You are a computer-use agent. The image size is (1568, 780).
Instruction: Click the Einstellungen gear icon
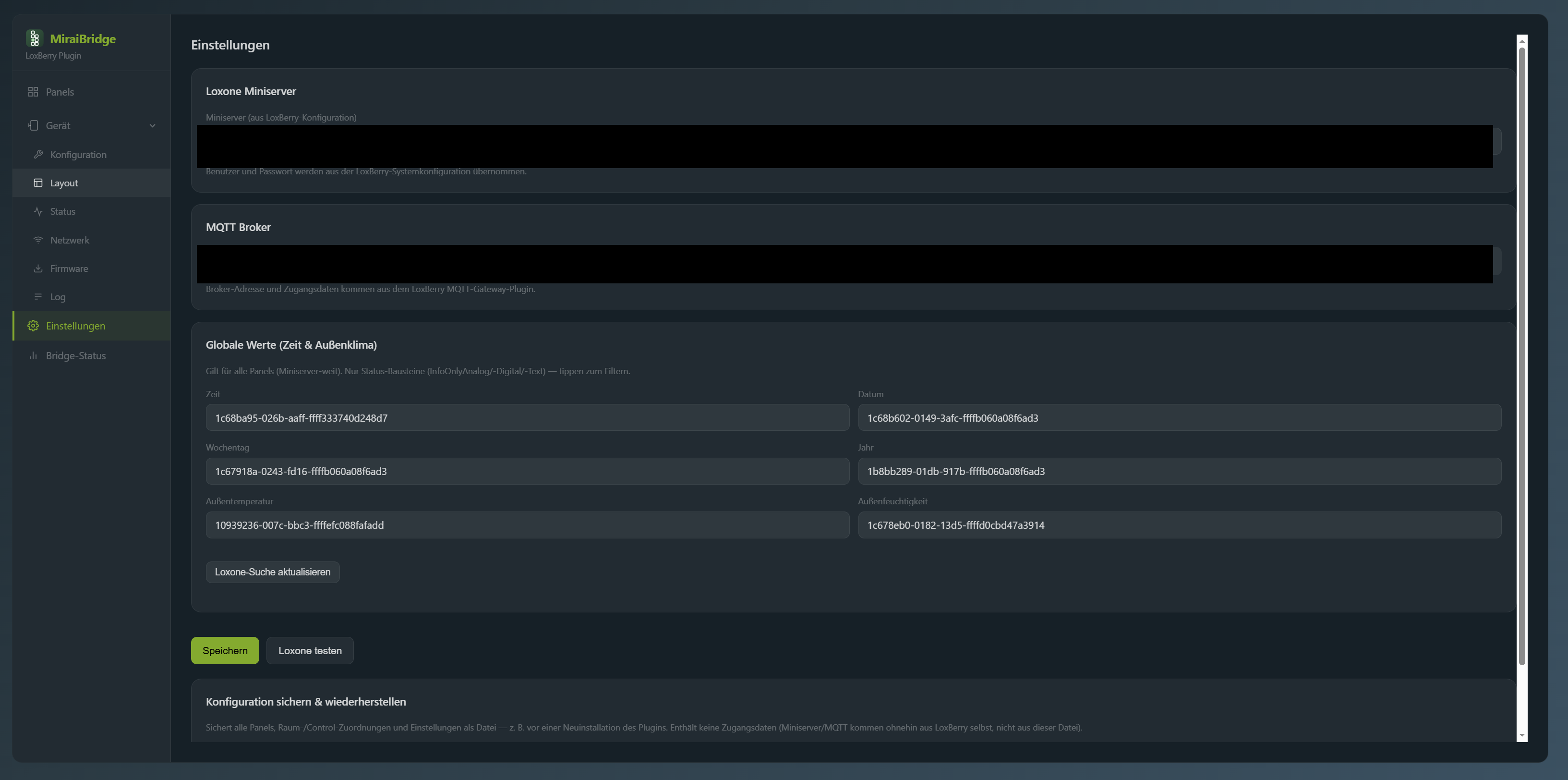pyautogui.click(x=33, y=326)
